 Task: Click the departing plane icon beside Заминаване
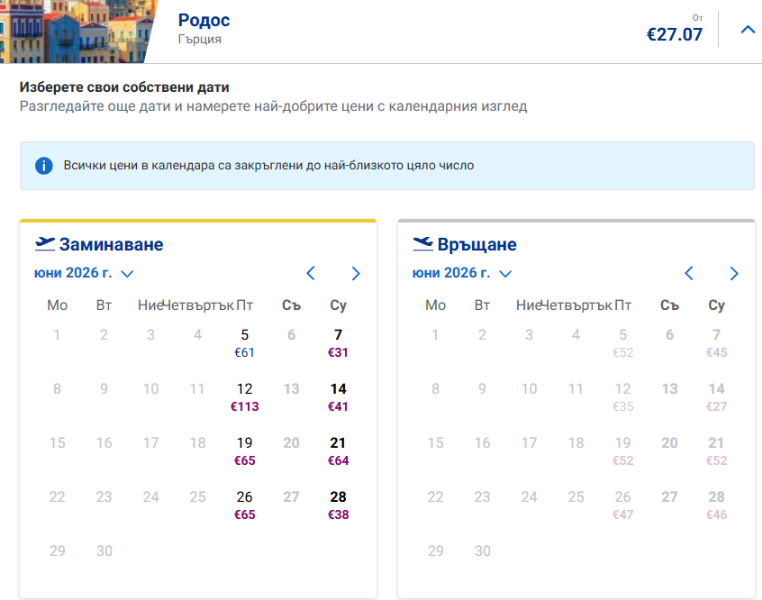pyautogui.click(x=45, y=244)
